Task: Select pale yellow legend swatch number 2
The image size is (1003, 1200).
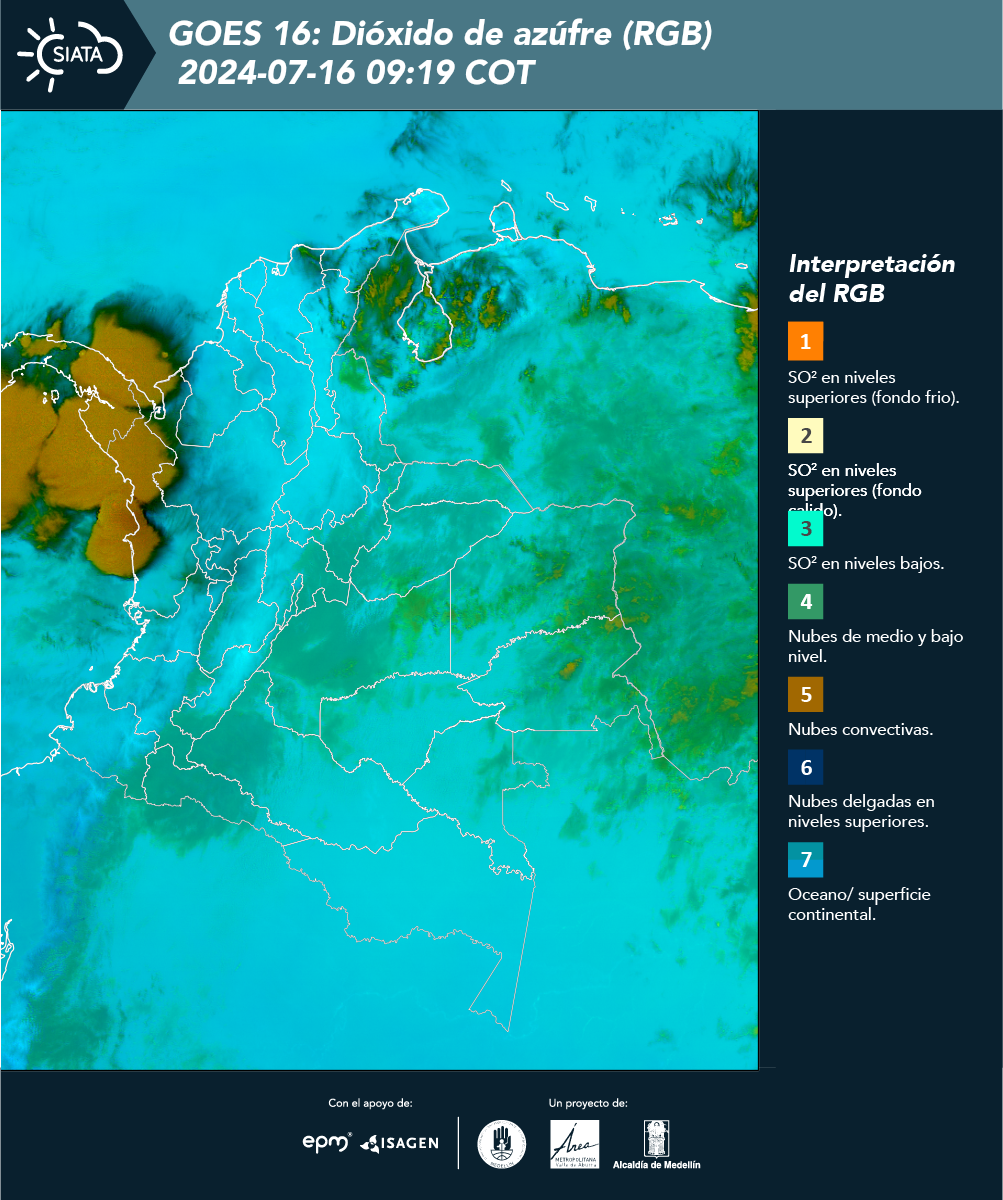Action: [x=805, y=436]
